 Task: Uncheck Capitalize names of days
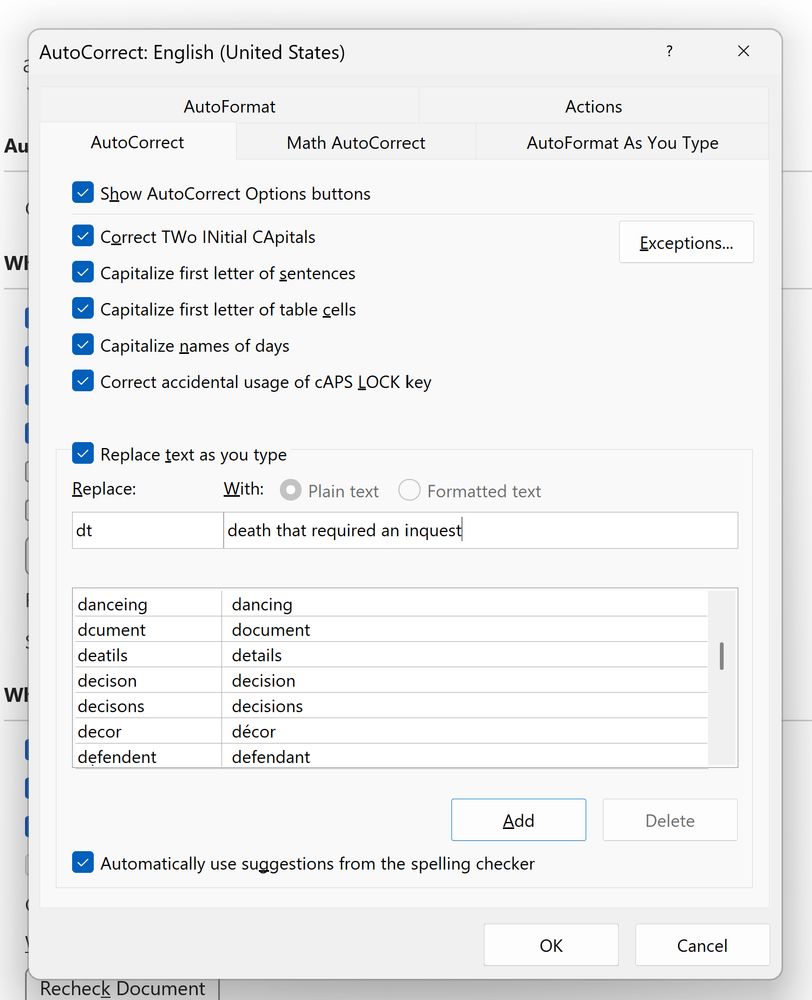(83, 346)
